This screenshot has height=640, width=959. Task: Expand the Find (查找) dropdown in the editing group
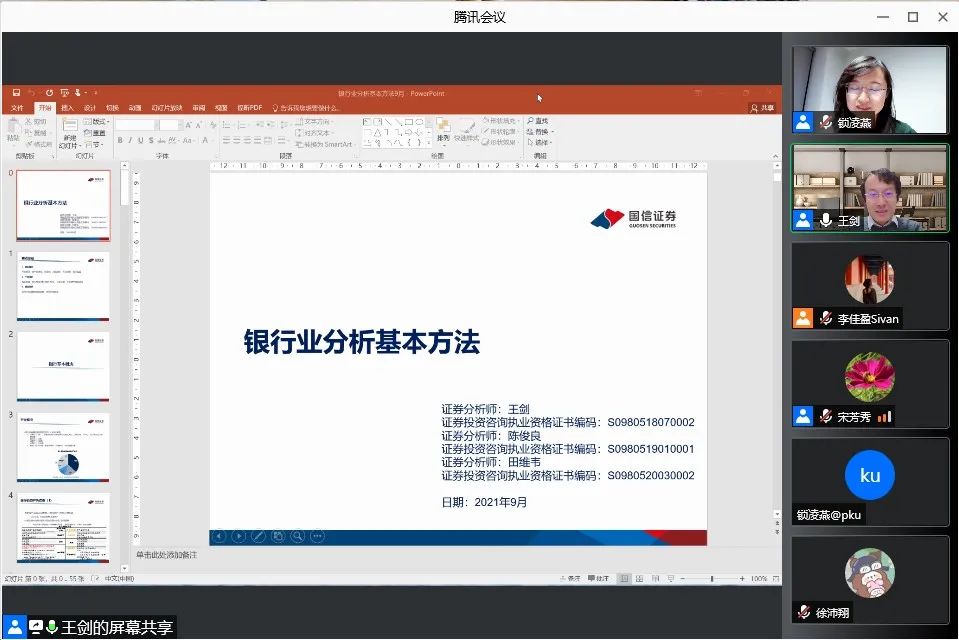point(542,121)
